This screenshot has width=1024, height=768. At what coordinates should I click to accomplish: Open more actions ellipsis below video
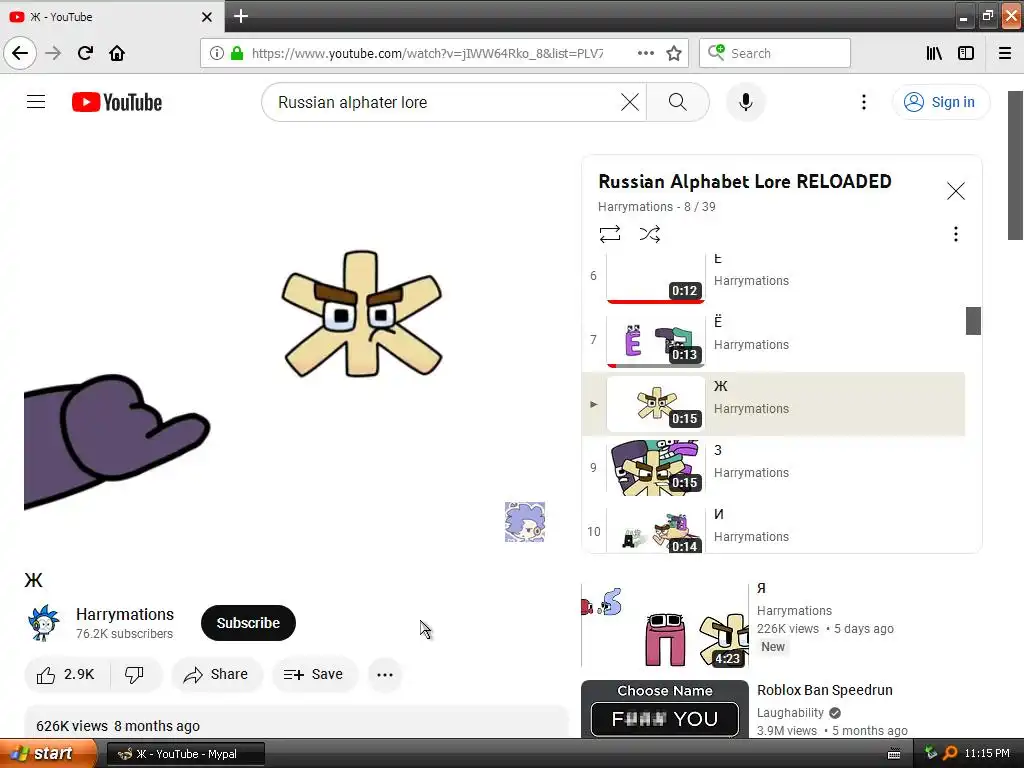tap(385, 674)
